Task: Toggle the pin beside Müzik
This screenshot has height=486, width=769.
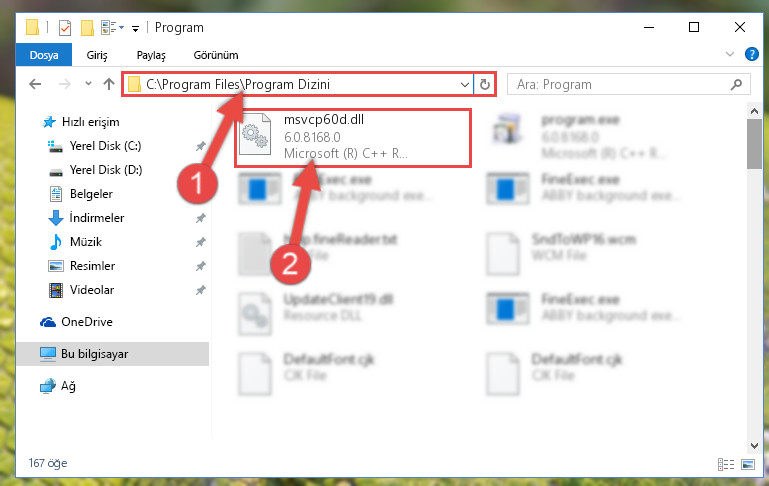Action: pos(201,242)
